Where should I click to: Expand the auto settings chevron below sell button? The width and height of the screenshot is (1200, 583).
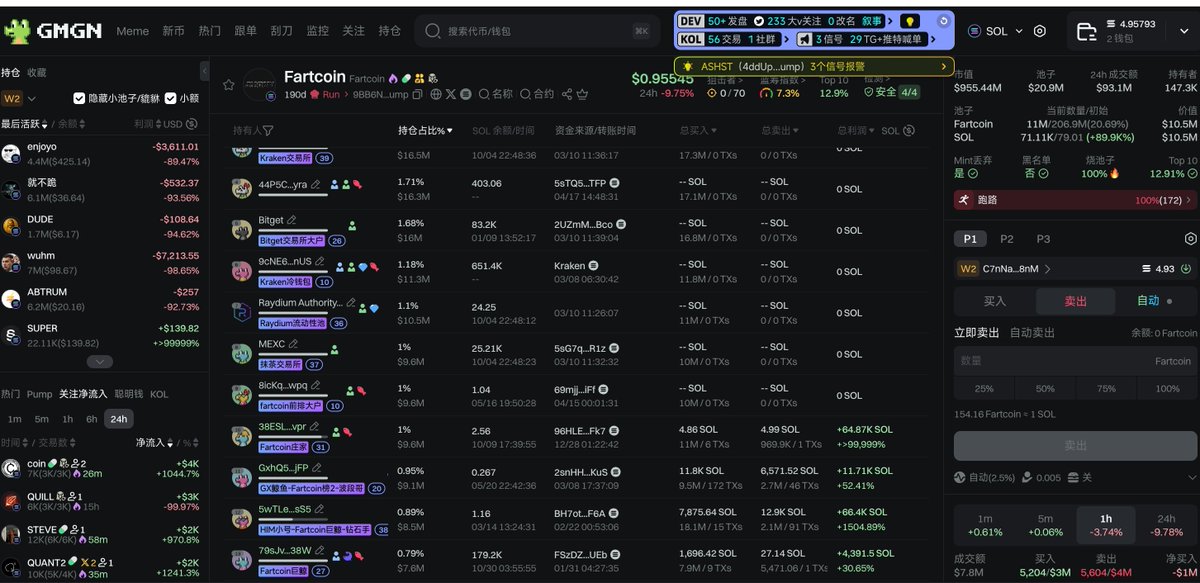1192,478
